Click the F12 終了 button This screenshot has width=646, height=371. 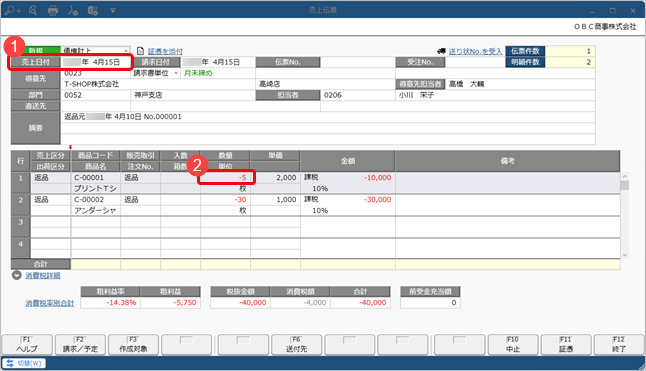click(619, 345)
